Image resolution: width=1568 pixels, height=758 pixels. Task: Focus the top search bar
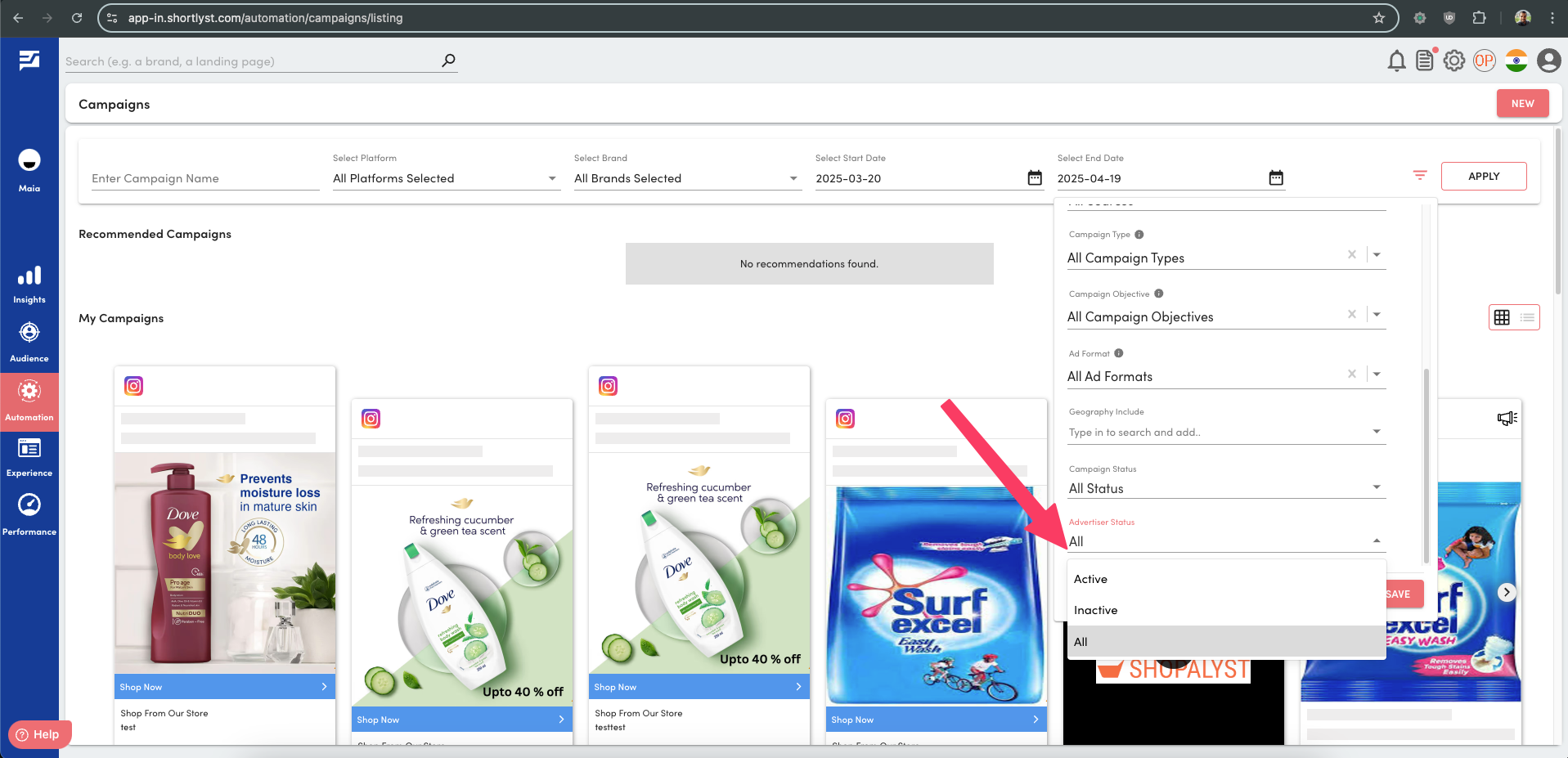tap(252, 61)
